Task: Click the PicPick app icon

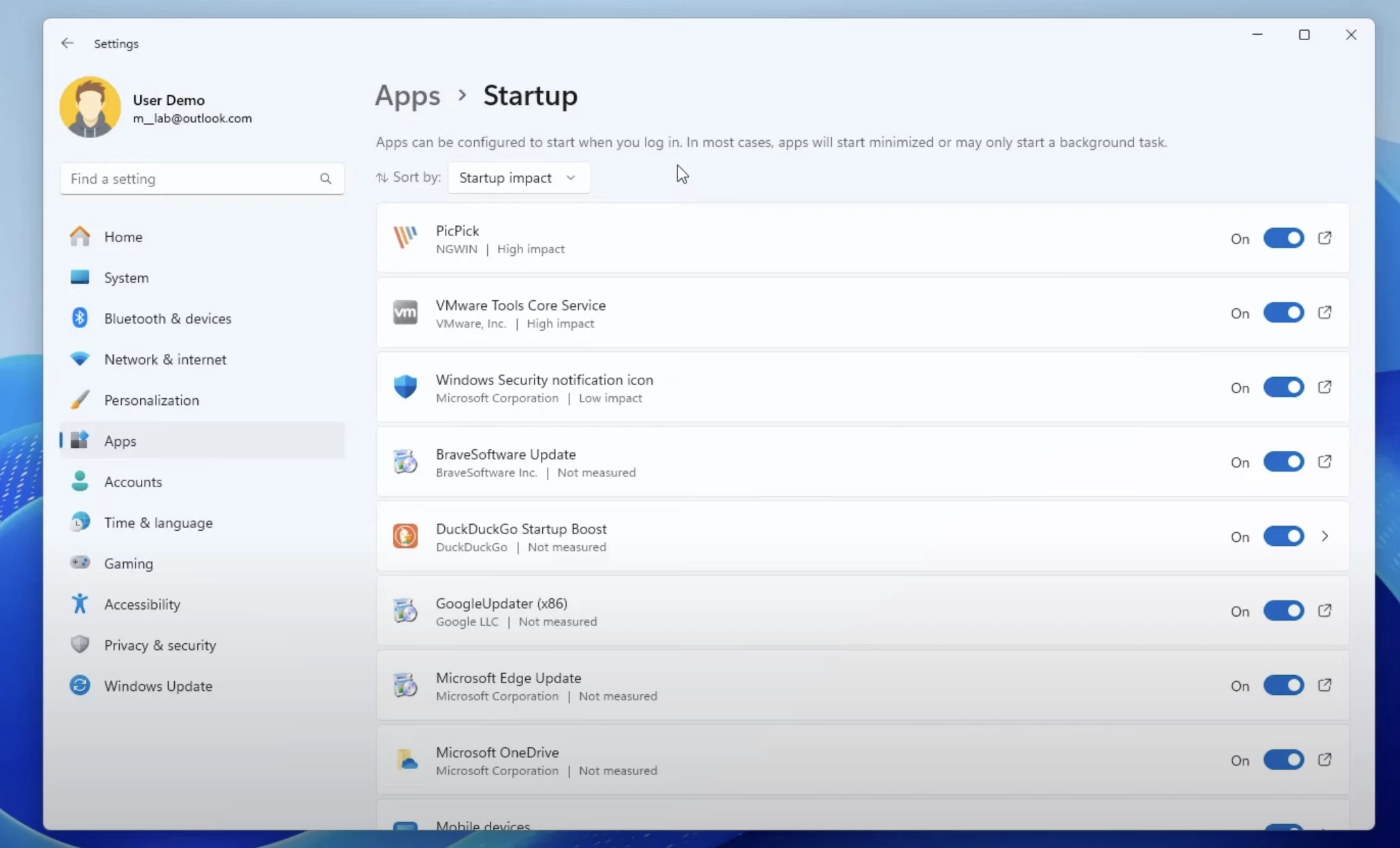Action: (x=405, y=238)
